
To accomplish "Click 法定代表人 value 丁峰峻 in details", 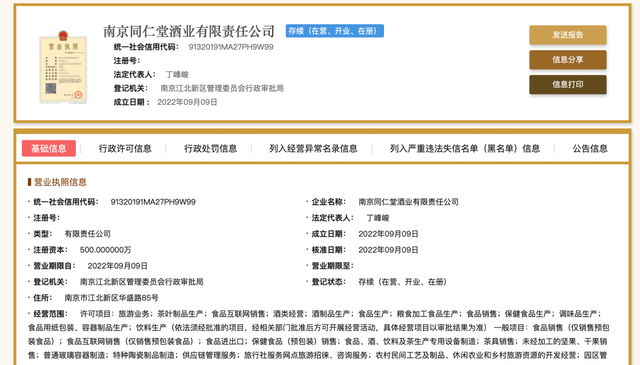I will point(378,218).
